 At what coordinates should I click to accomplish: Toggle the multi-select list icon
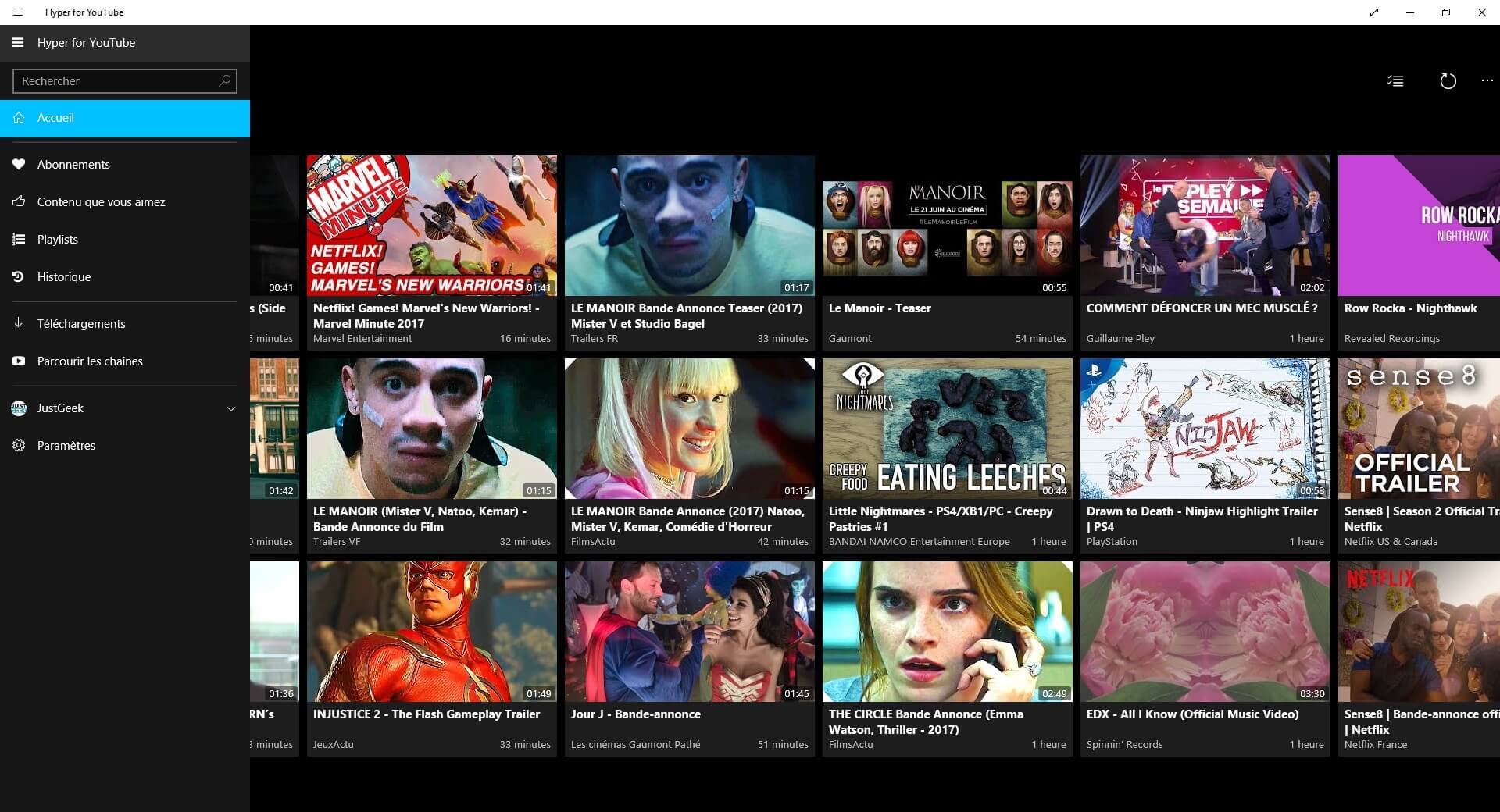(1395, 81)
